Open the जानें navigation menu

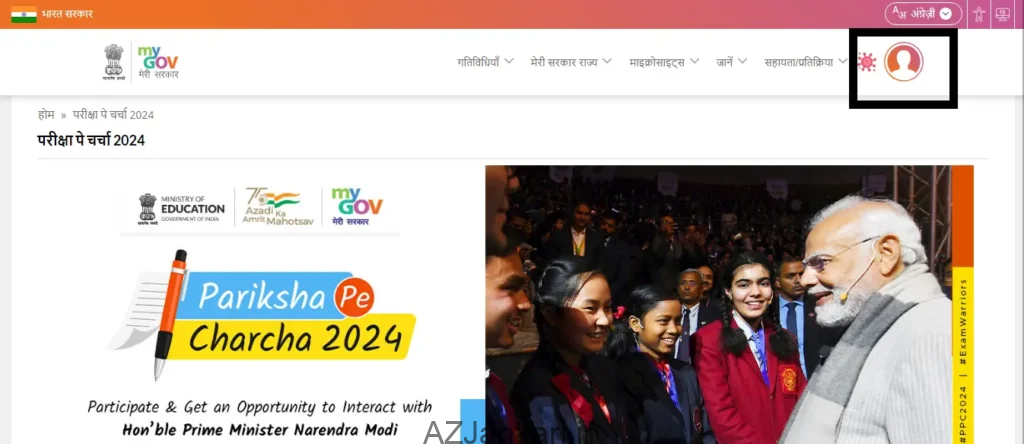pos(731,62)
